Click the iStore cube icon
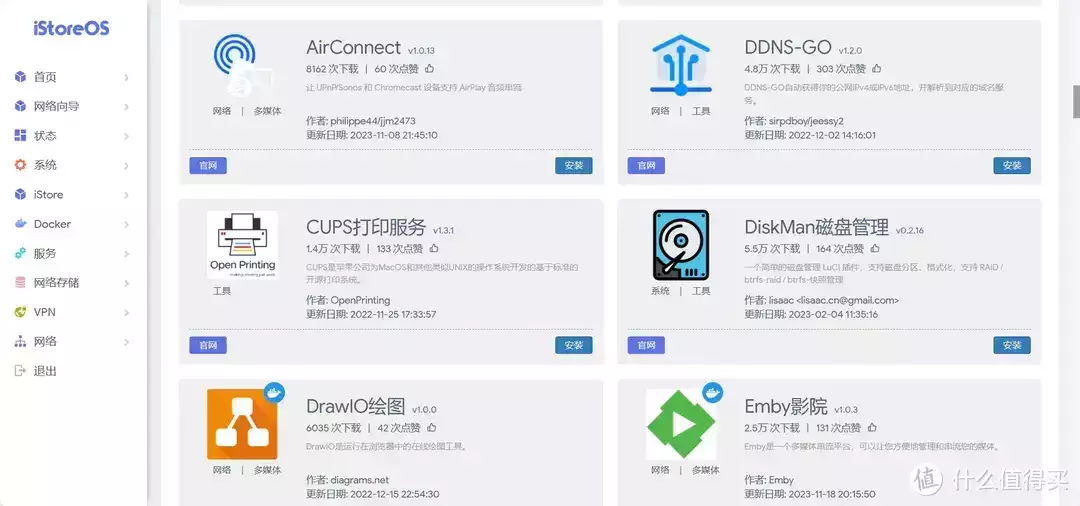This screenshot has width=1080, height=506. pyautogui.click(x=20, y=195)
